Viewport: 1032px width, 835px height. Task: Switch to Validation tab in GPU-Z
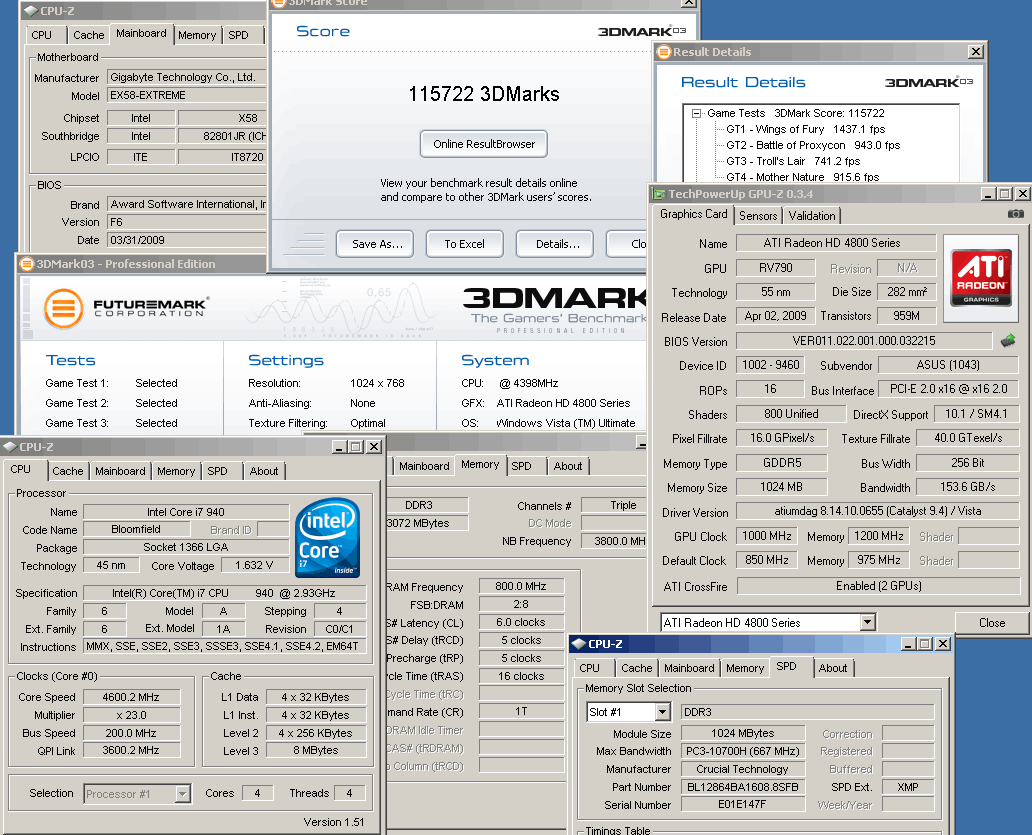pyautogui.click(x=812, y=216)
